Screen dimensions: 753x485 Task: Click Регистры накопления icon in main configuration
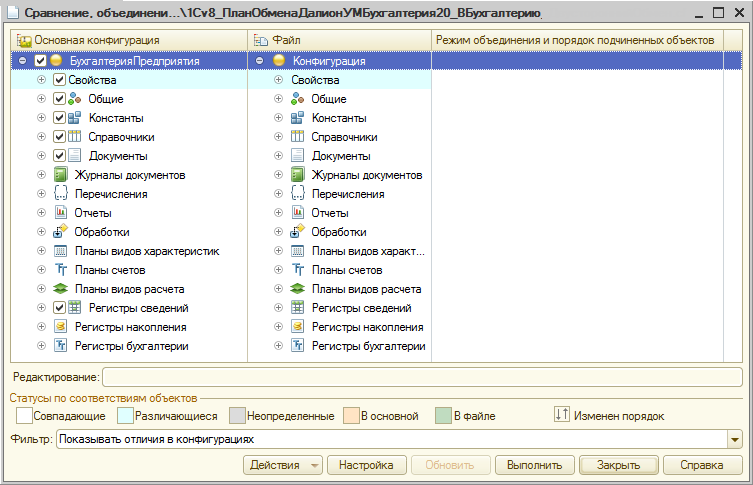[61, 327]
